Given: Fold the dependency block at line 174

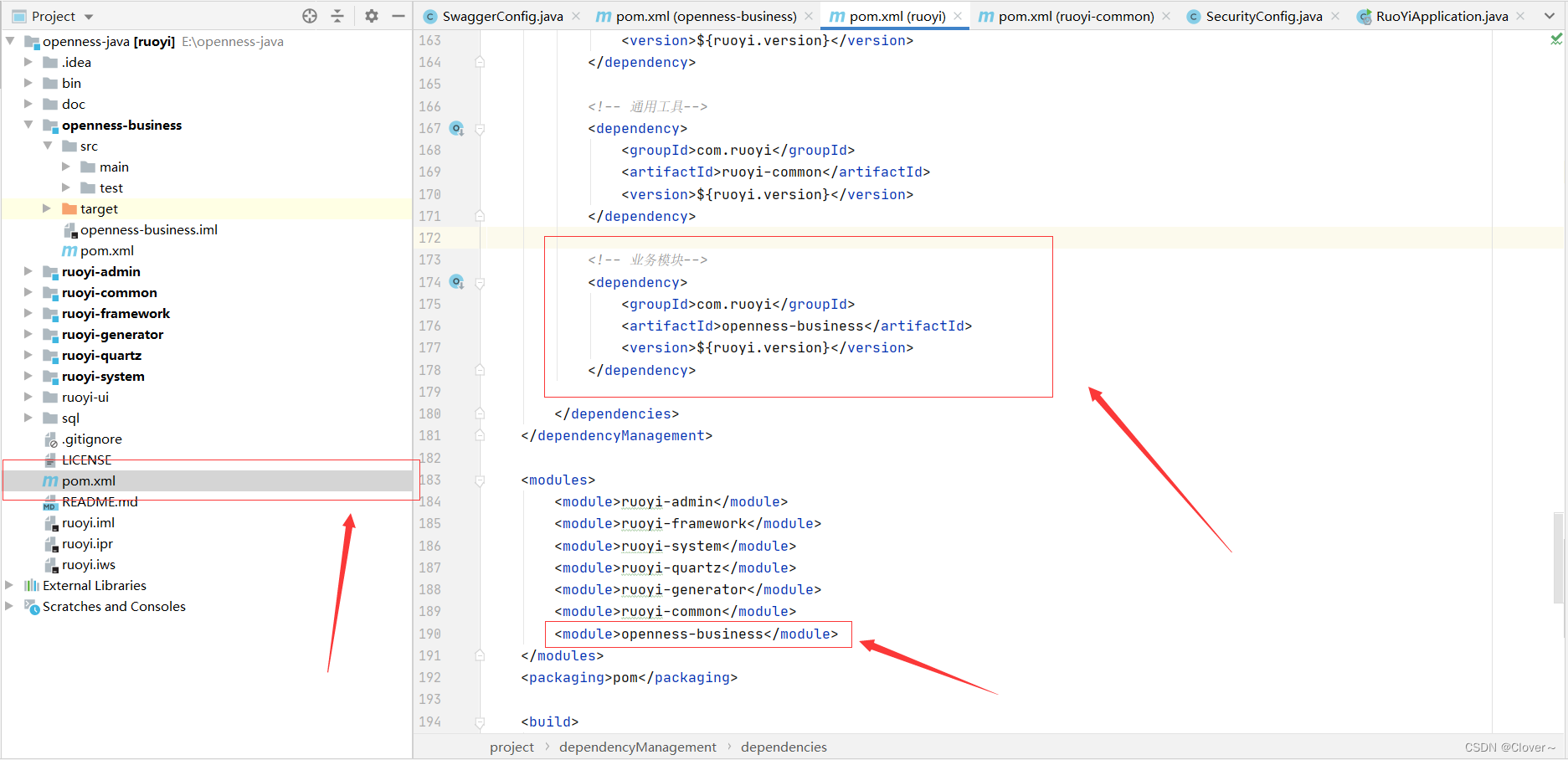Looking at the screenshot, I should pyautogui.click(x=480, y=283).
